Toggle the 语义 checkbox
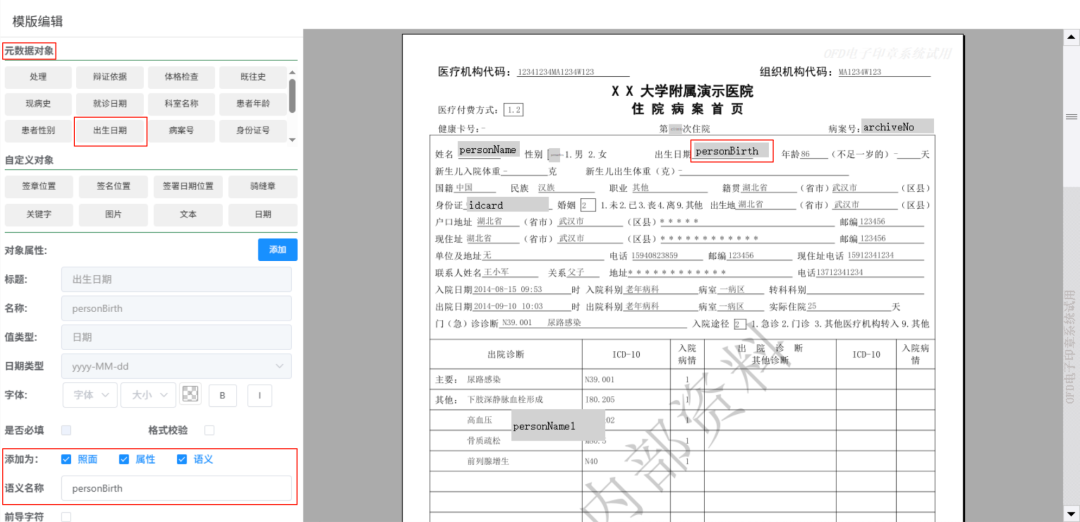The width and height of the screenshot is (1080, 522). pos(182,459)
